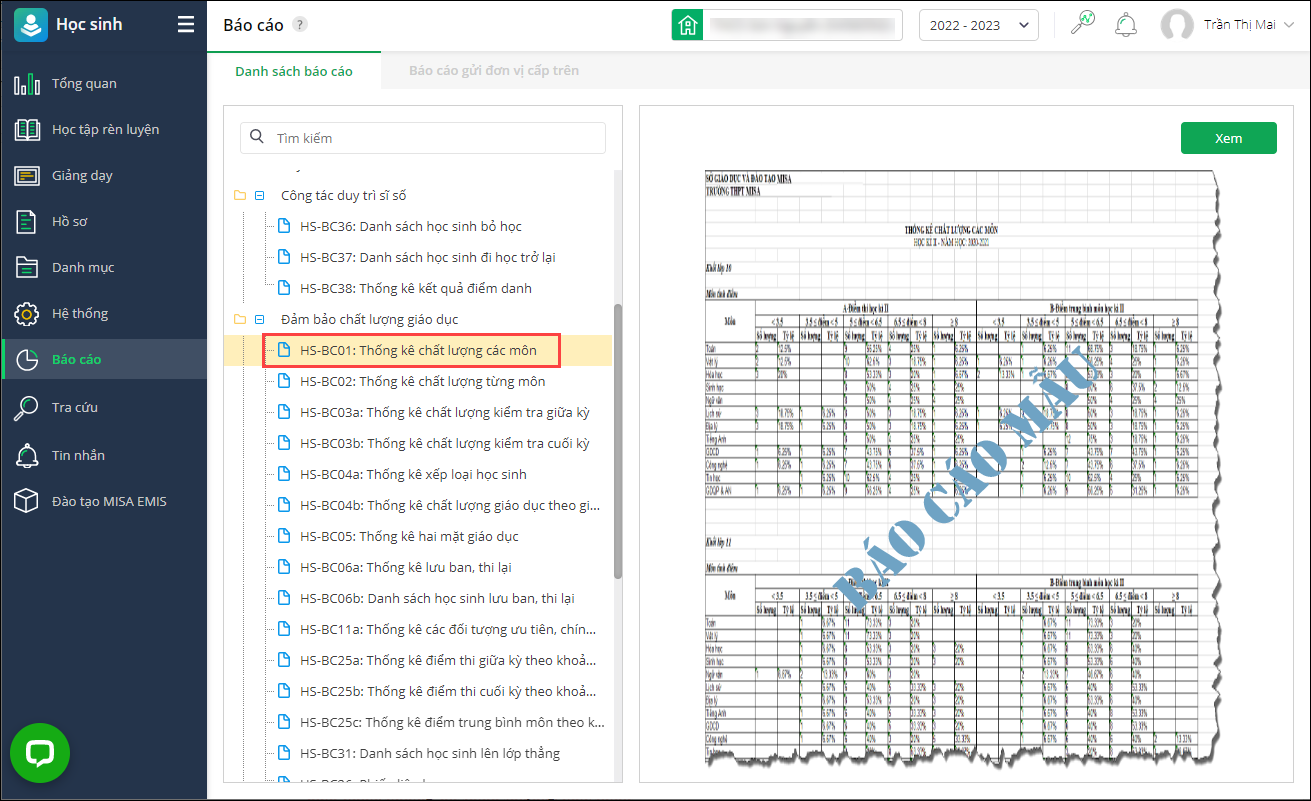
Task: Go to Giảng dạy teaching section
Action: (x=104, y=175)
